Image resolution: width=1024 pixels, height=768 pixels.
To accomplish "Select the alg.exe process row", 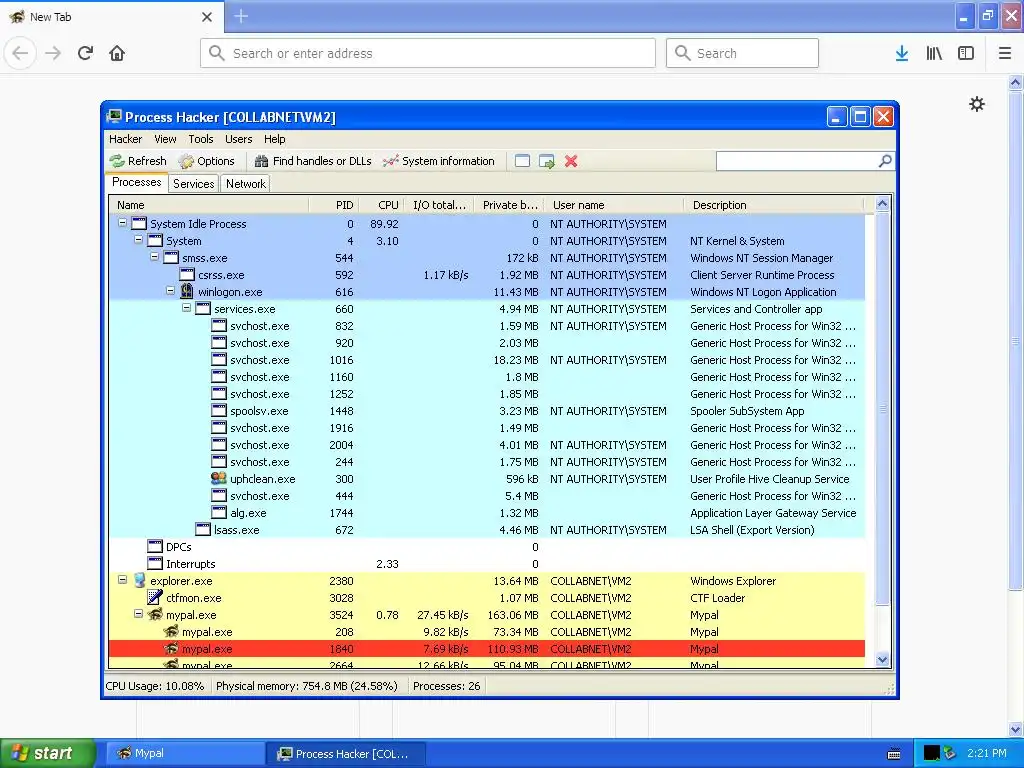I will pos(487,513).
